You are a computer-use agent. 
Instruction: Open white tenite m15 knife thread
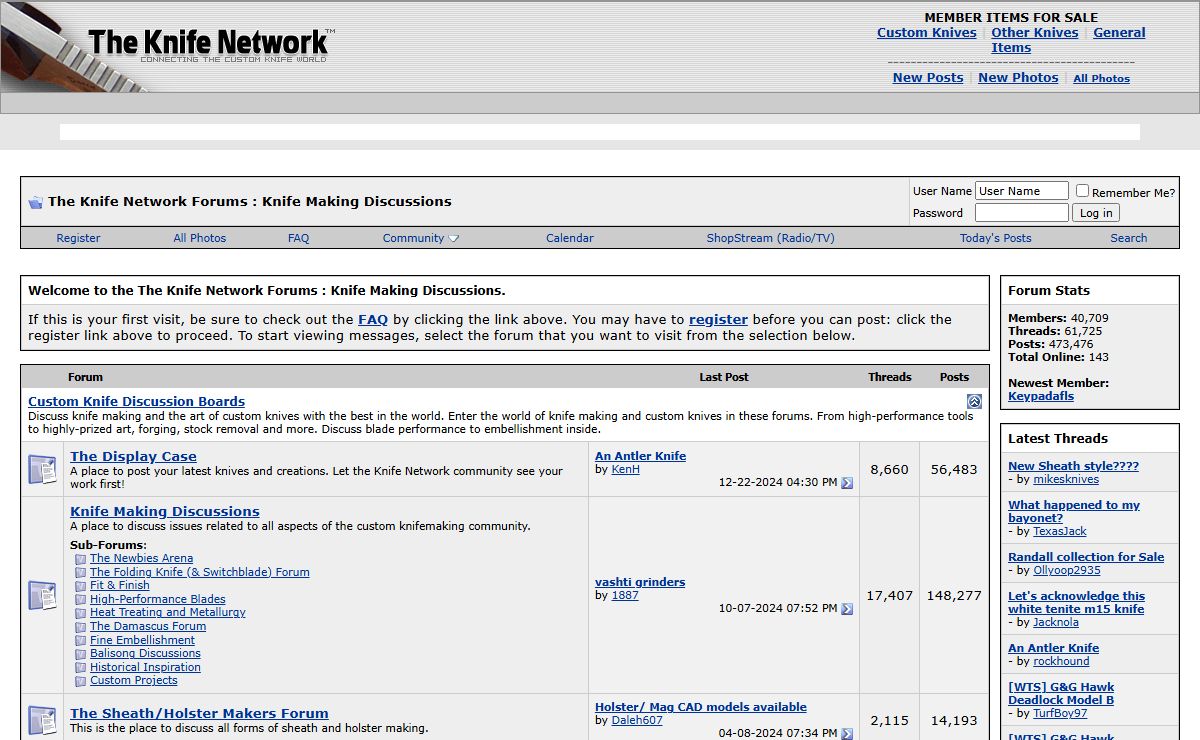[x=1077, y=602]
